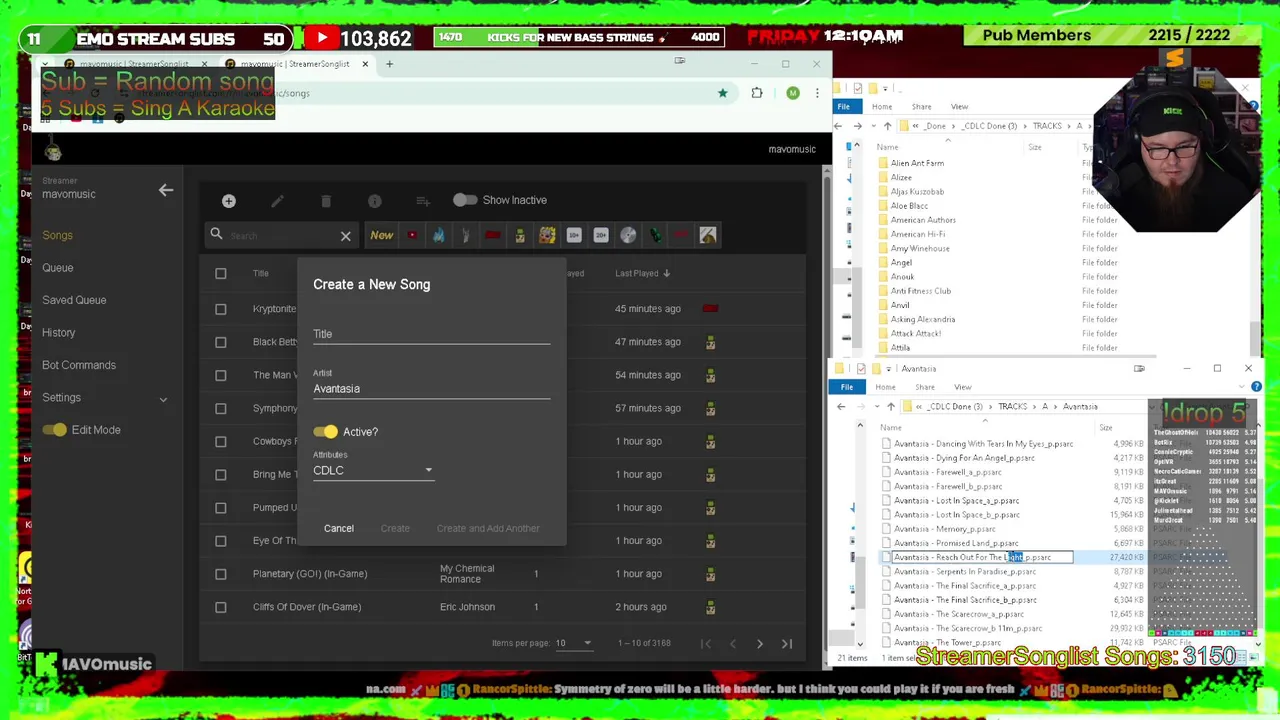
Task: Collapse the sidebar with the back arrow
Action: pos(166,189)
